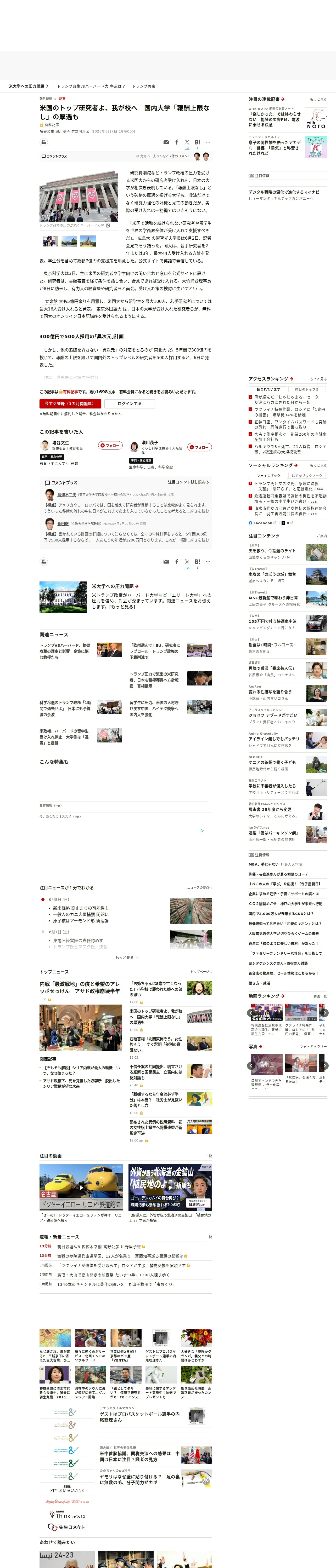This screenshot has height=1568, width=336.
Task: Click Facebook icon below comment section
Action: (x=177, y=562)
